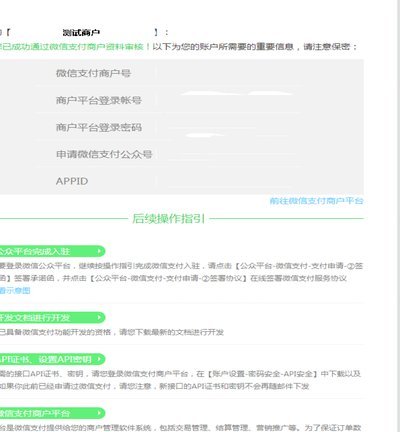Click the 新接口的API证书和密钥不会再随邮件下发 sentence
The height and width of the screenshot is (432, 400).
[x=234, y=386]
